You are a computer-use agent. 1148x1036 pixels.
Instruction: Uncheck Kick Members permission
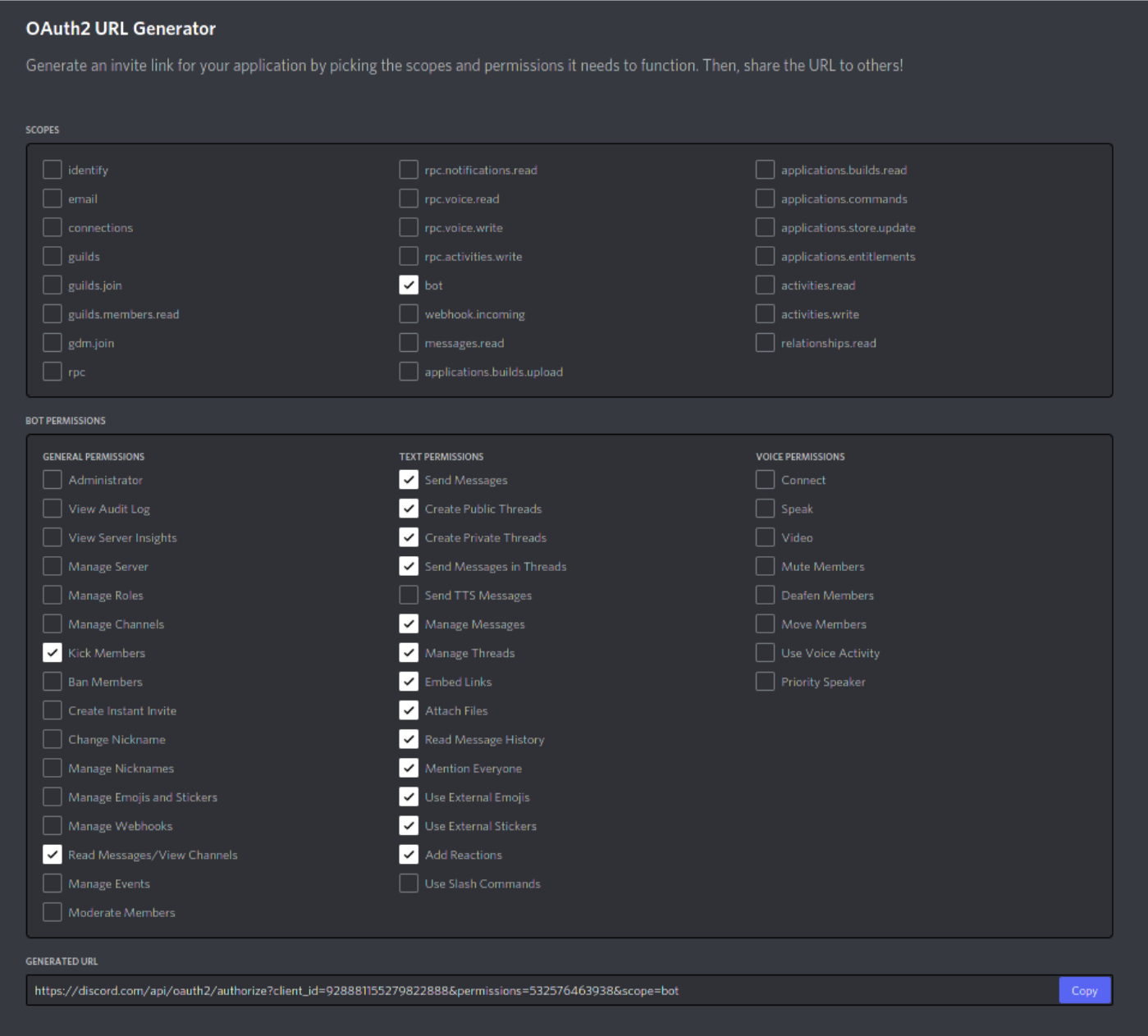[x=53, y=652]
